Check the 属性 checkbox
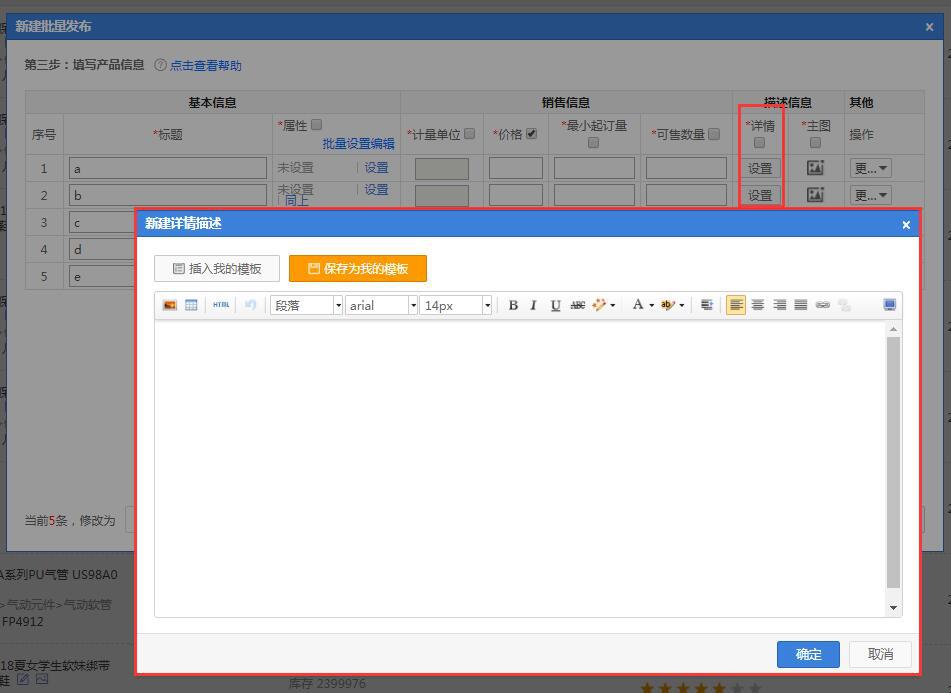The width and height of the screenshot is (951, 693). coord(317,125)
